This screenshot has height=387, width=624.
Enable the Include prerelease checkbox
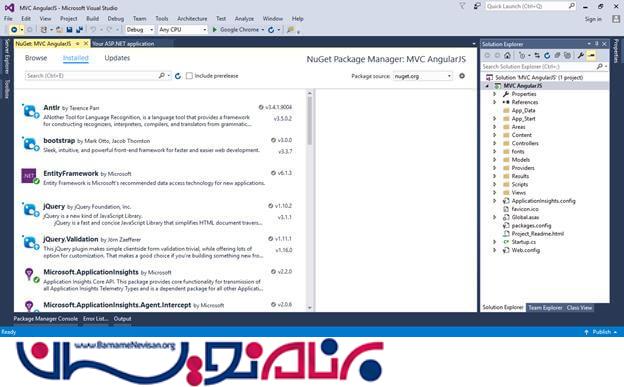[189, 76]
